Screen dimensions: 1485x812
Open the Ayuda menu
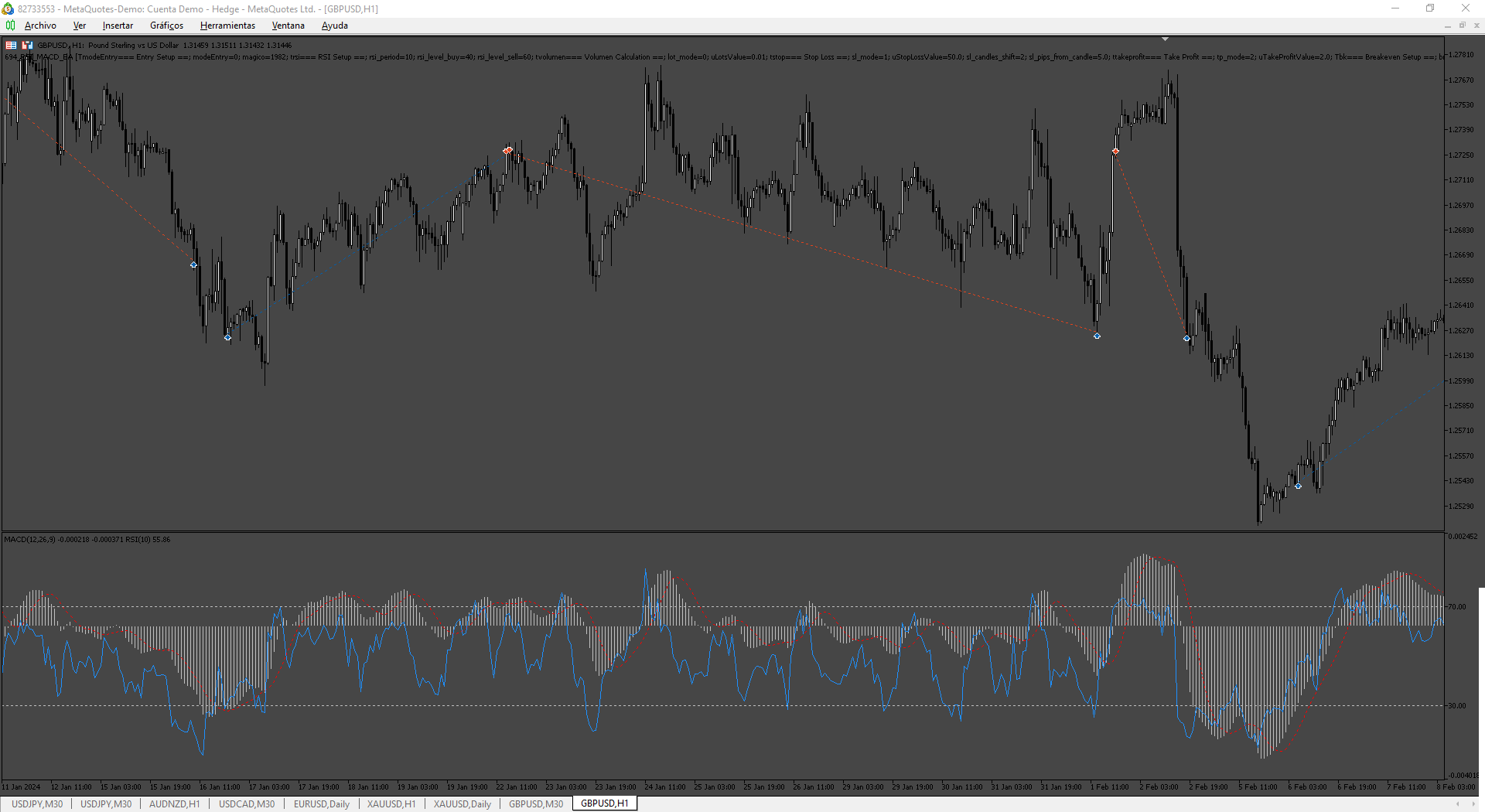[334, 26]
